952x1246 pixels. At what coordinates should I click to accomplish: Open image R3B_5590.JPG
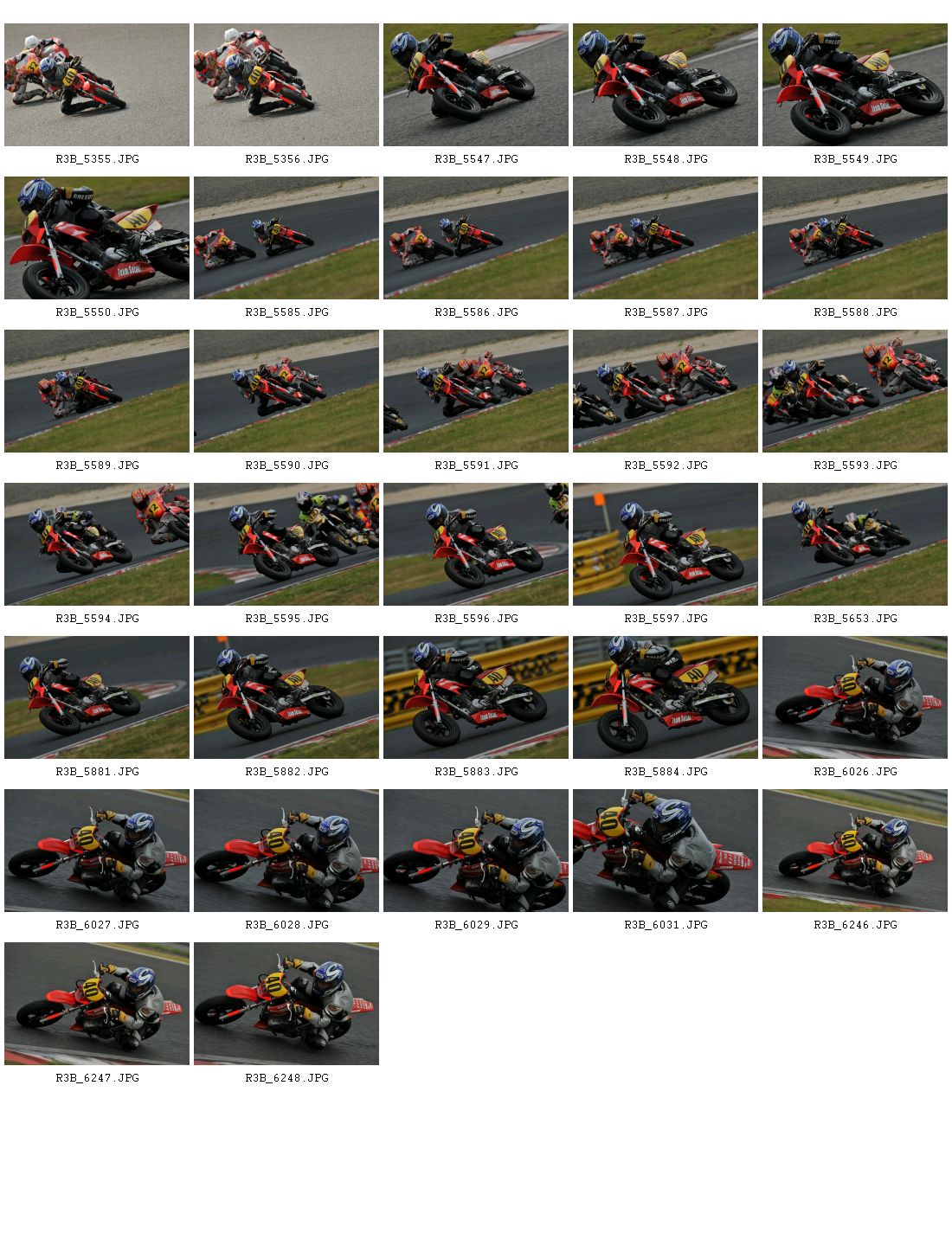pos(286,391)
